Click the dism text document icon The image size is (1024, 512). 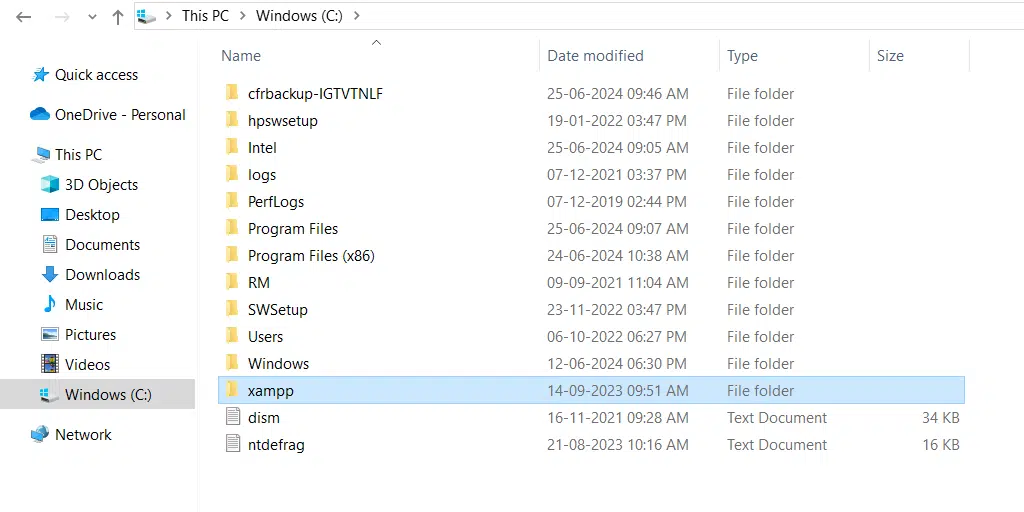tap(233, 417)
